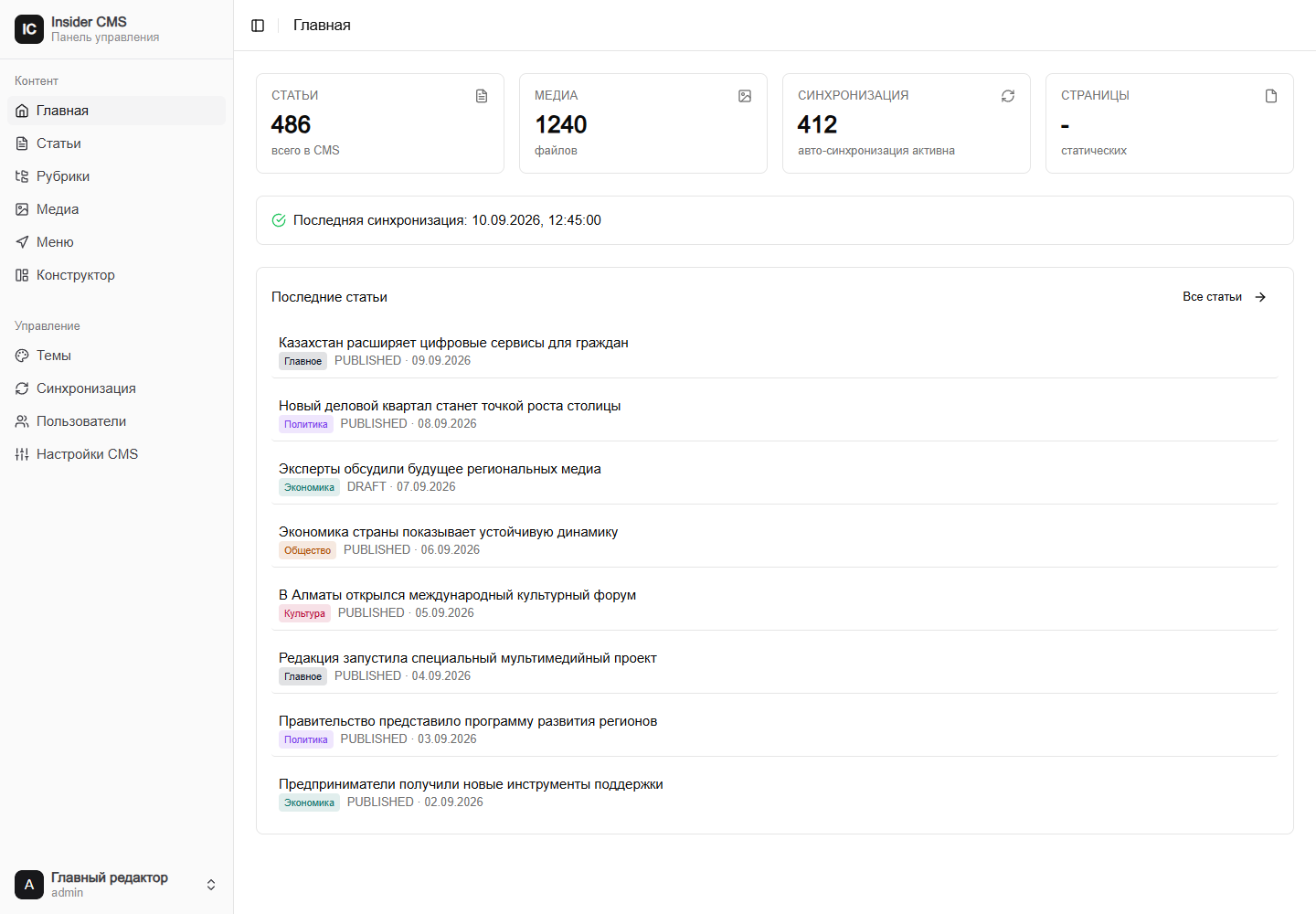Click the Главное tag on Редакция запустила article
1316x914 pixels.
coord(302,676)
